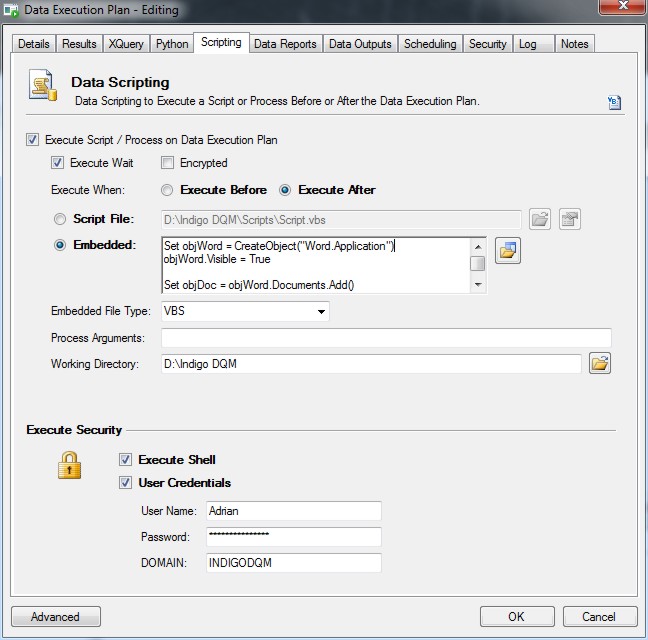Viewport: 648px width, 640px height.
Task: Browse for script file folder icon
Action: [x=540, y=219]
